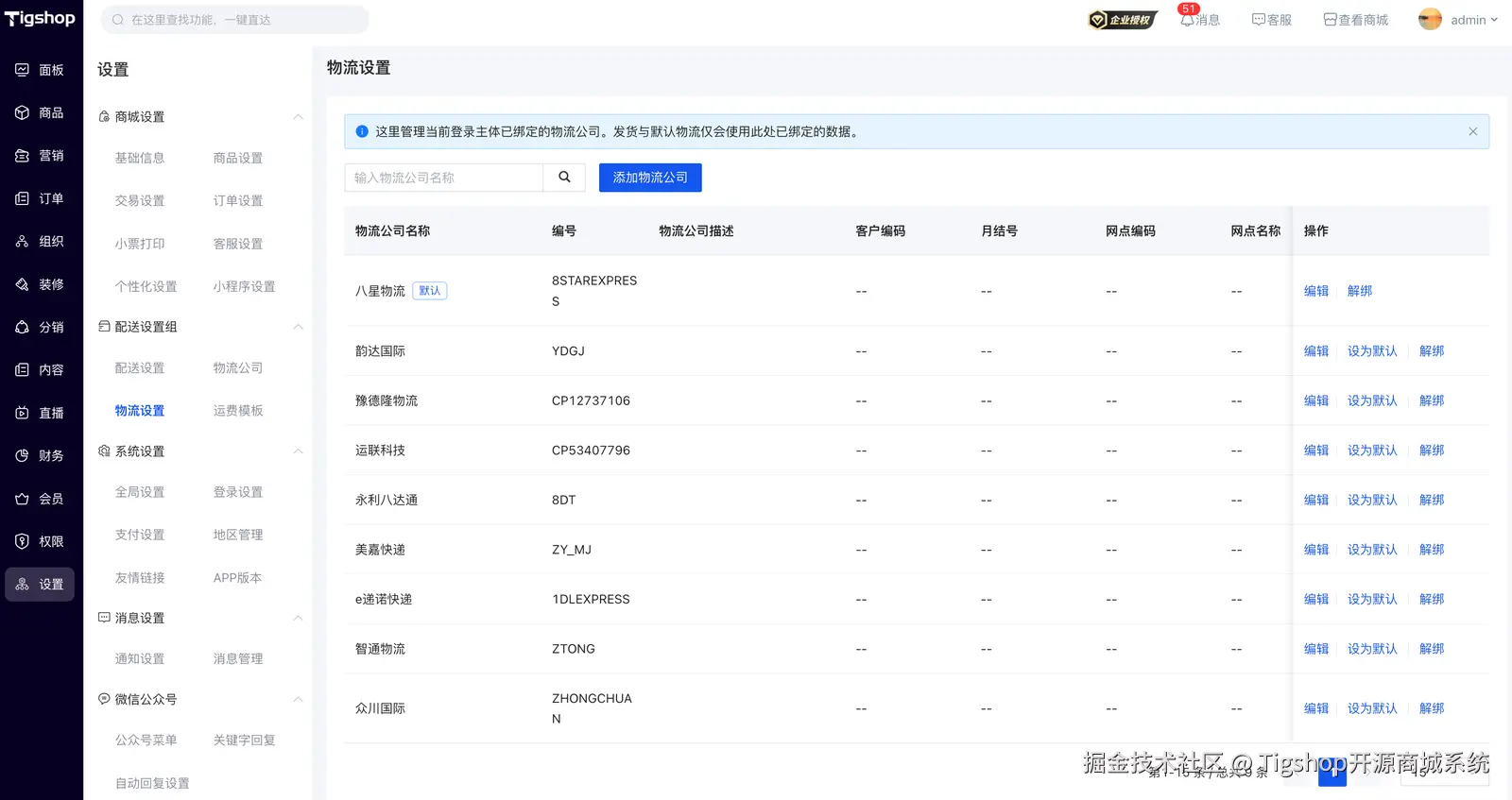This screenshot has height=800, width=1512.
Task: Select 基础信息 in settings menu
Action: 140,158
